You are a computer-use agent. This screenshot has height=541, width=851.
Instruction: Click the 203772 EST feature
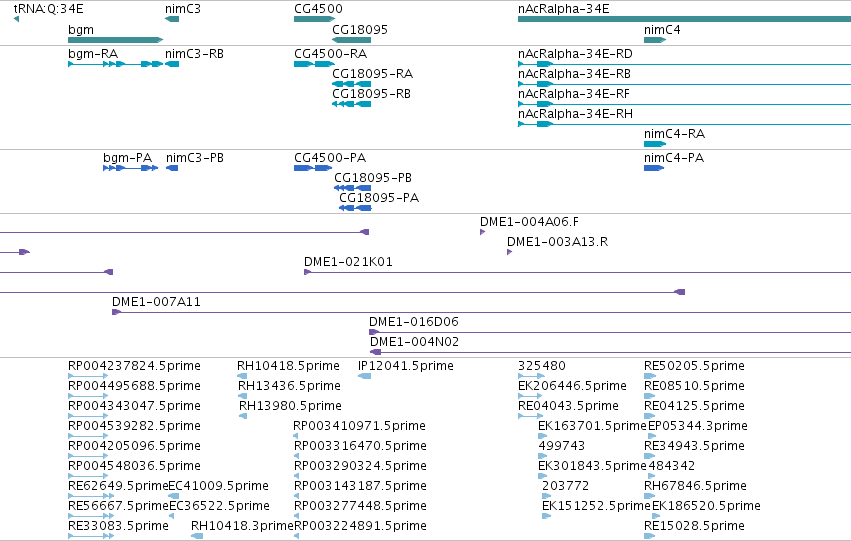(547, 495)
